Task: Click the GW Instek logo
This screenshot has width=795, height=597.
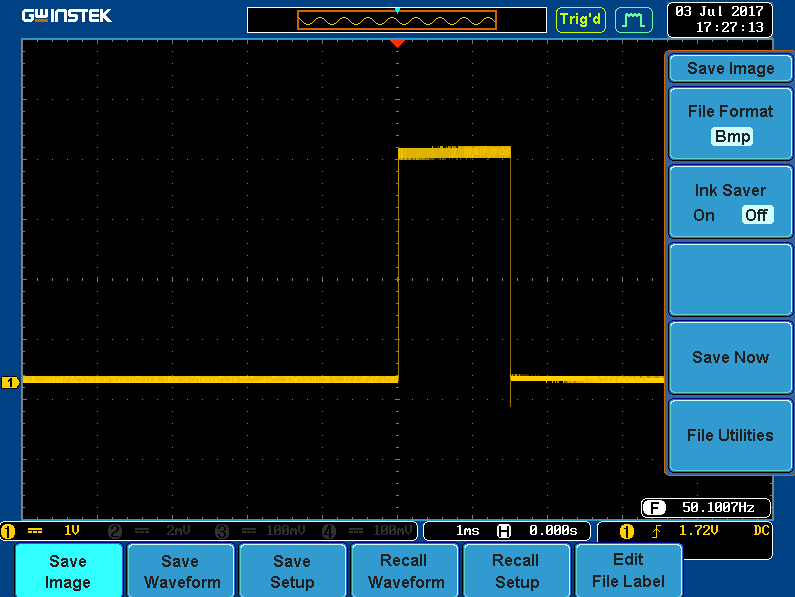Action: (x=66, y=16)
